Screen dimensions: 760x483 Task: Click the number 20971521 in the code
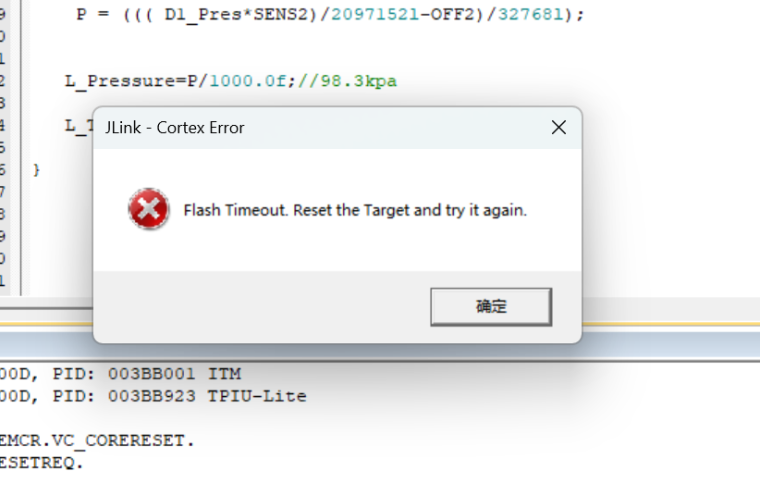pos(375,15)
